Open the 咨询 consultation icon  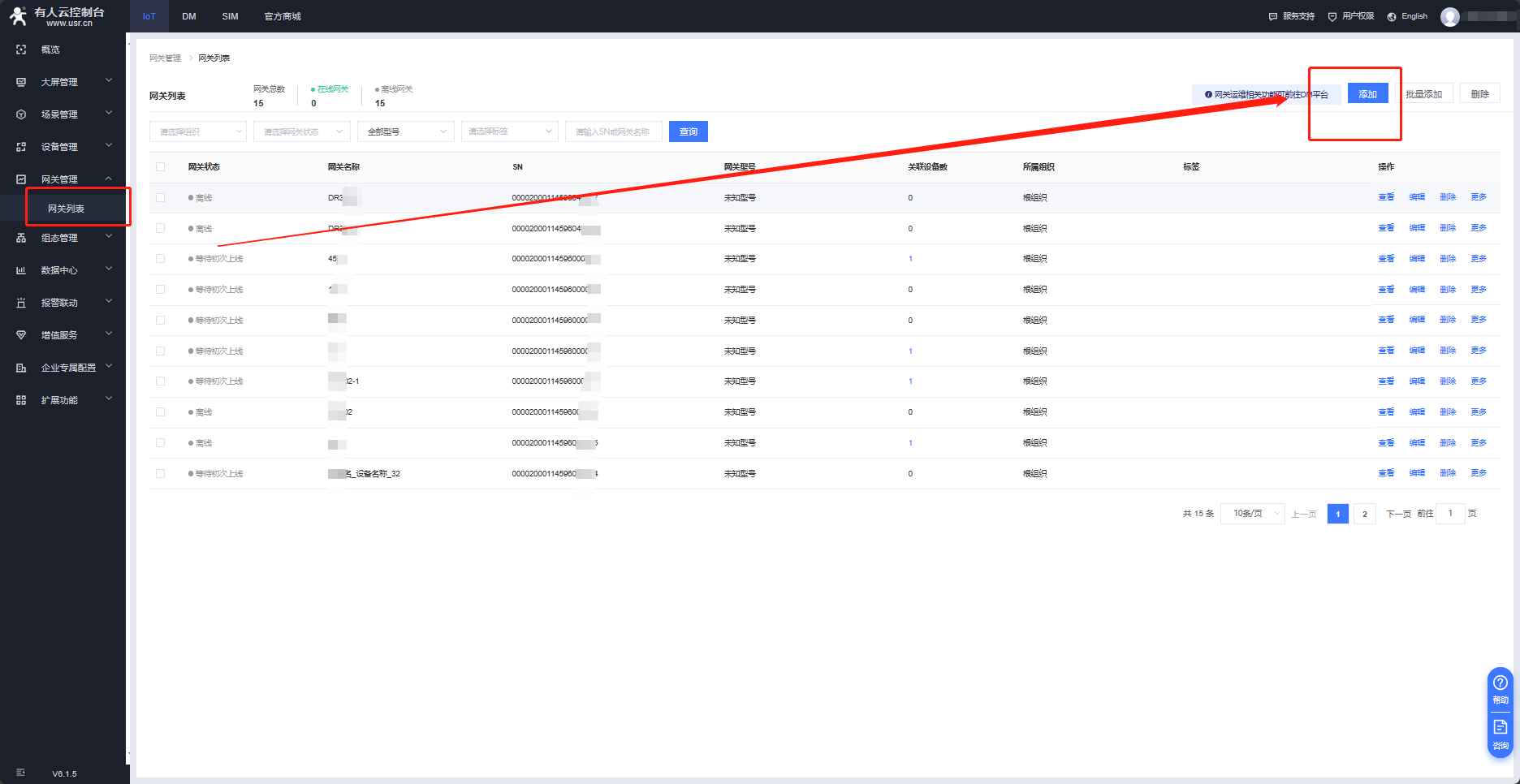point(1500,727)
